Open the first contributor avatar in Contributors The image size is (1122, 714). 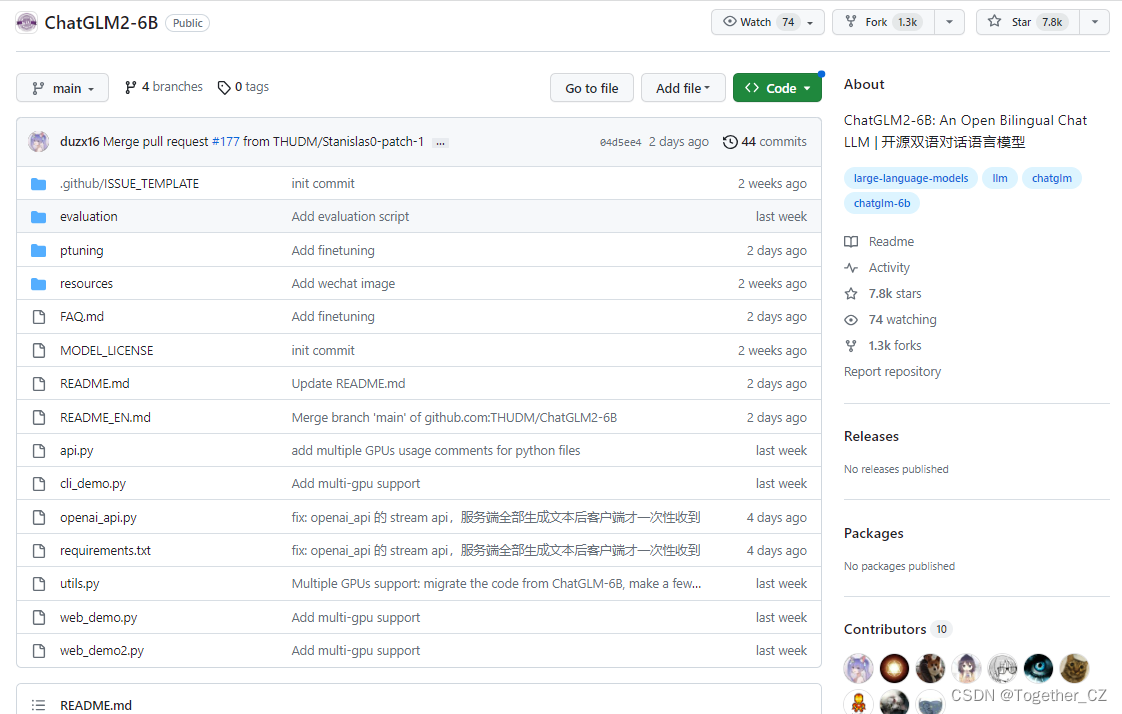(x=858, y=669)
